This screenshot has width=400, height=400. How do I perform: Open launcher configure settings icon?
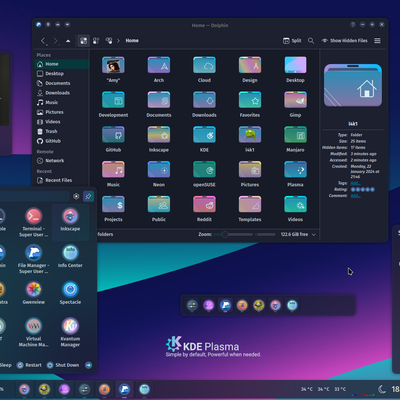coord(76,196)
